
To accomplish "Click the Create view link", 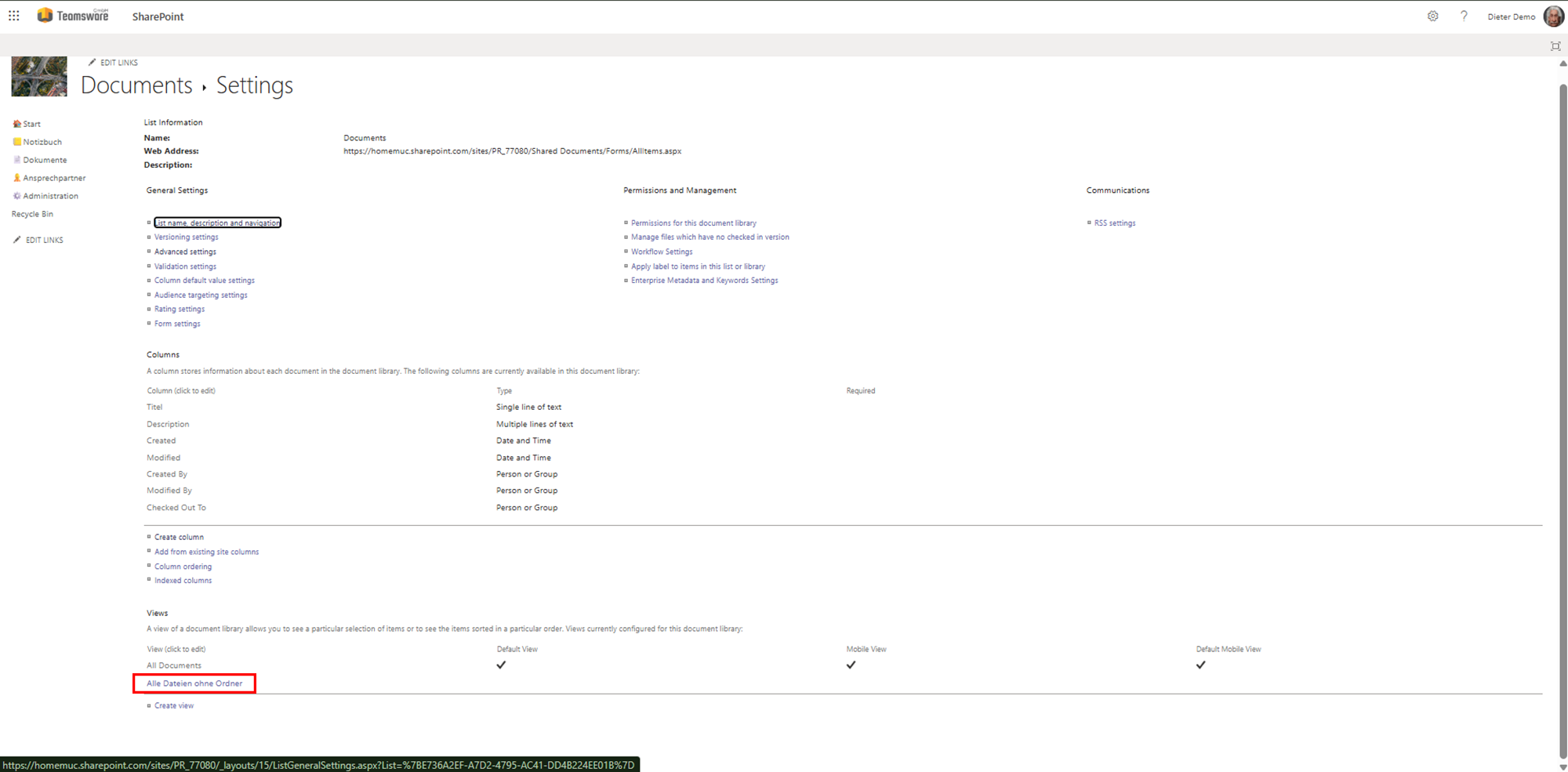I will click(174, 706).
